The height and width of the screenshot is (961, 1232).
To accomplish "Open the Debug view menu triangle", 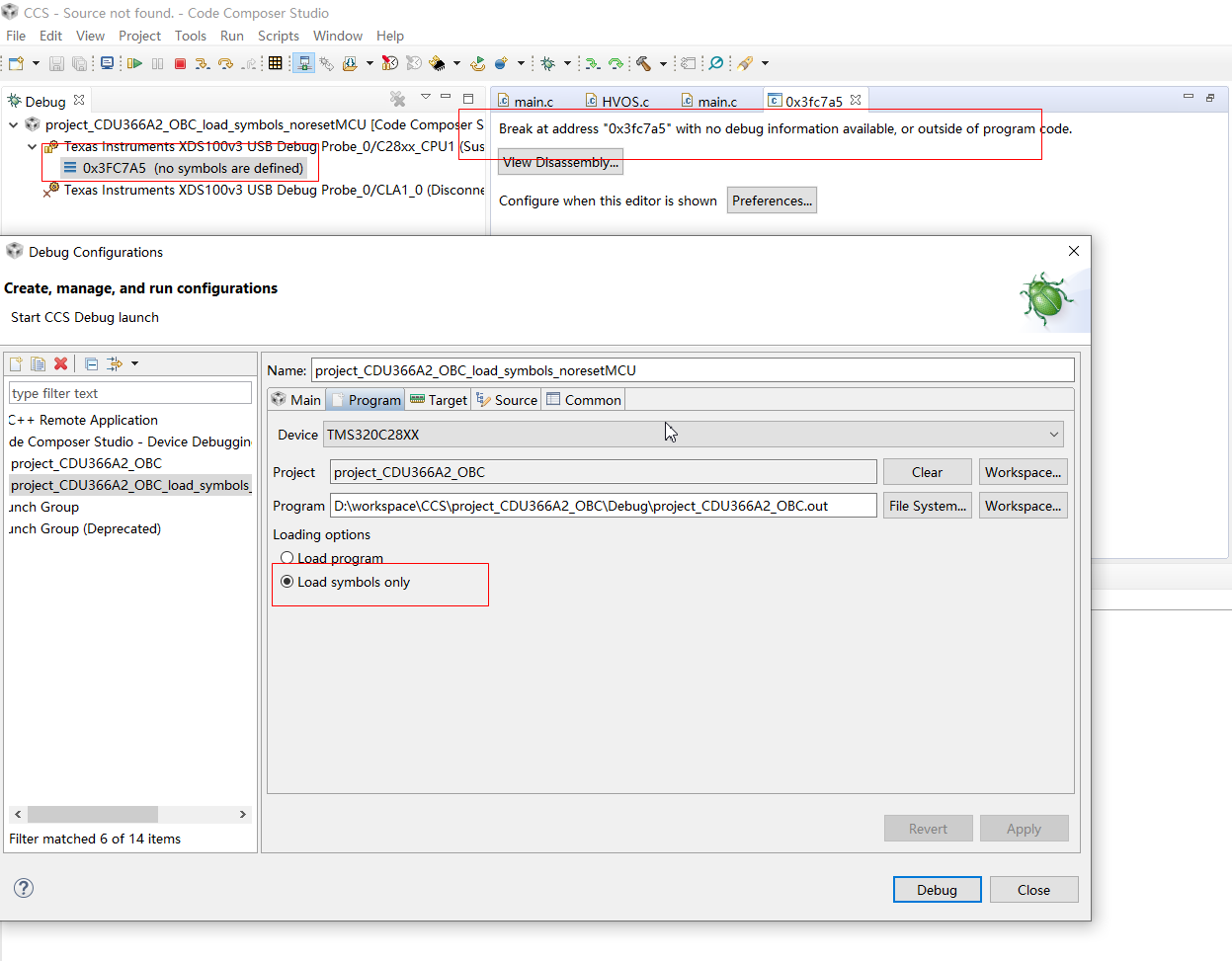I will click(426, 97).
